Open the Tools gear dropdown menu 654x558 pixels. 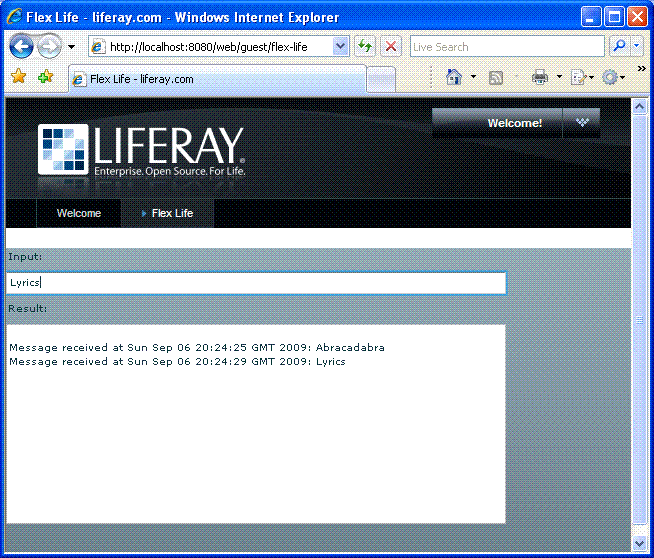tap(612, 77)
